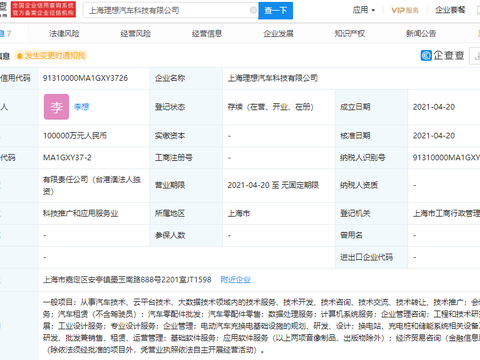This screenshot has height=360, width=480.
Task: Select company type 有限责任公司 text
Action: pos(92,185)
